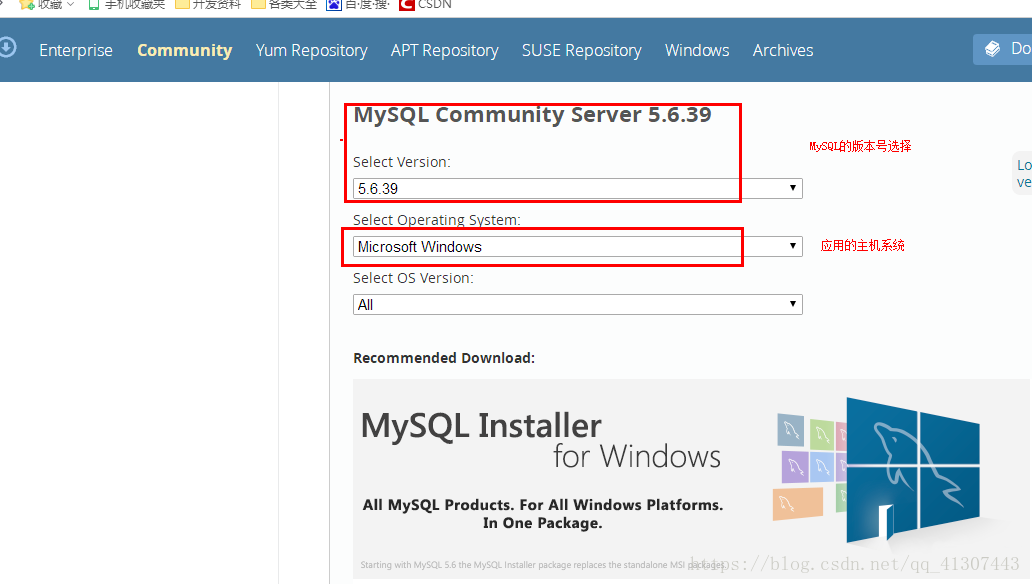Viewport: 1032px width, 584px height.
Task: Click the Windows navigation tab
Action: pyautogui.click(x=697, y=50)
